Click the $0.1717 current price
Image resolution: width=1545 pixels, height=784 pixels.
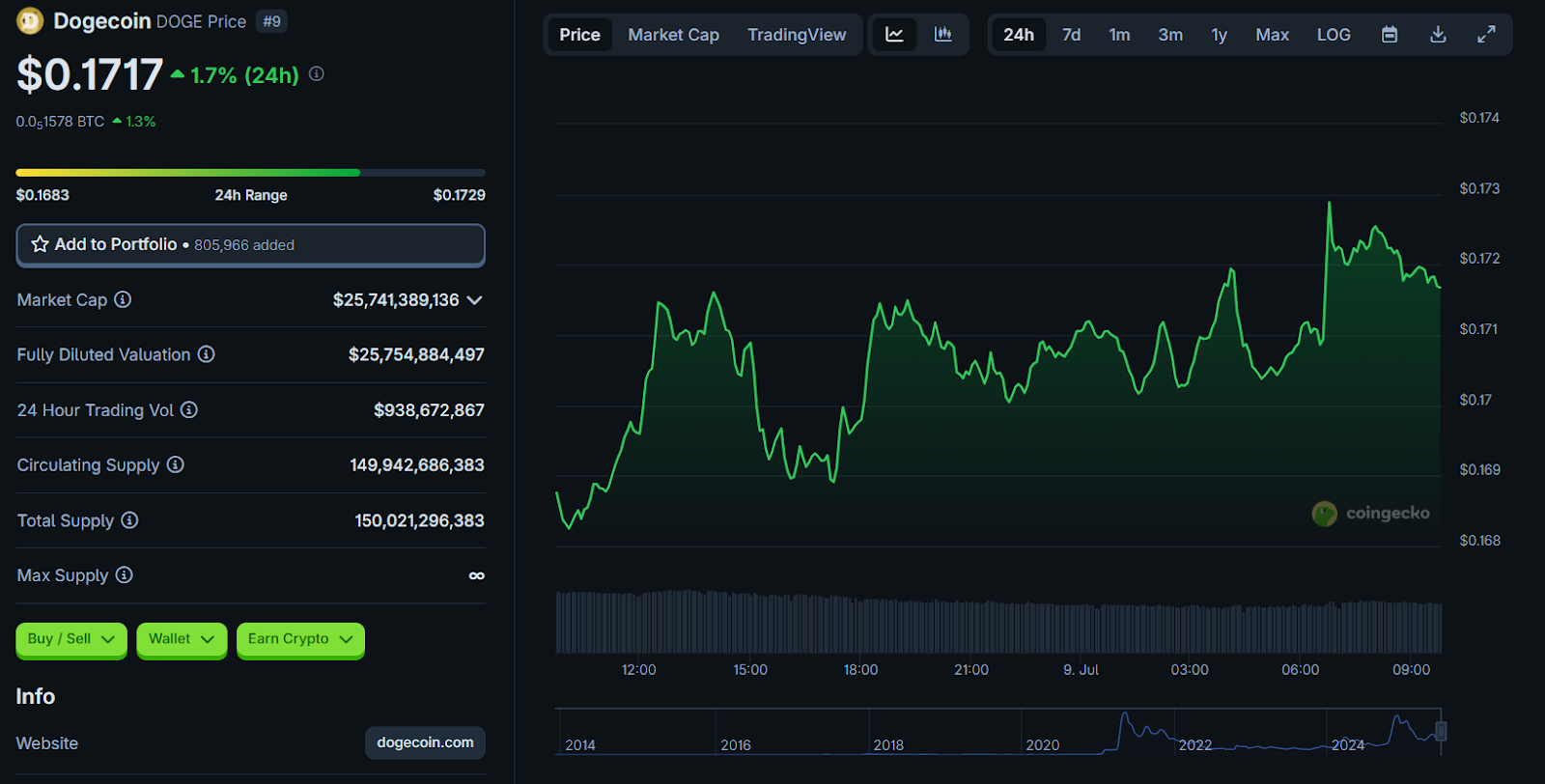click(90, 74)
